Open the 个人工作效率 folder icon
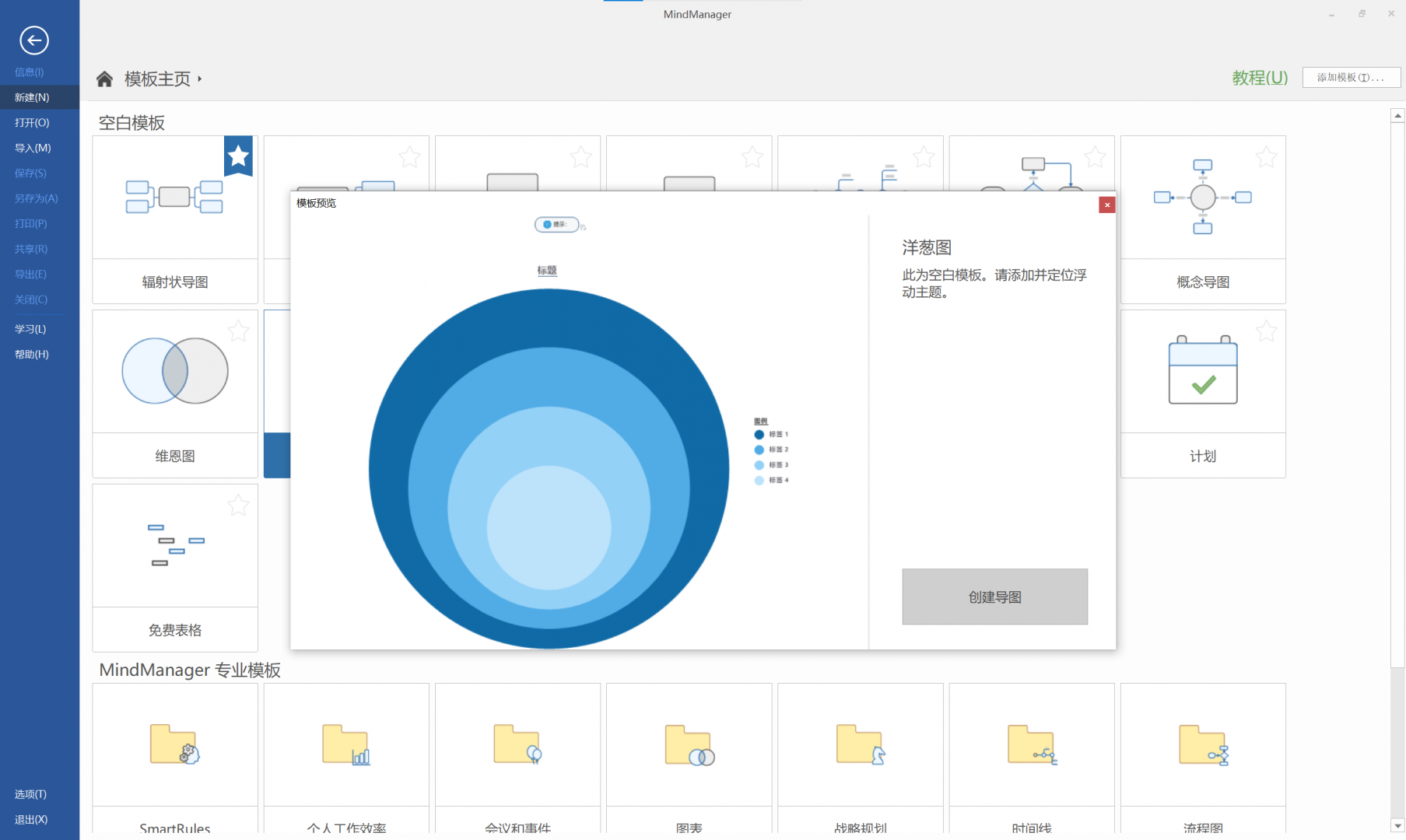Viewport: 1406px width, 840px height. 346,744
